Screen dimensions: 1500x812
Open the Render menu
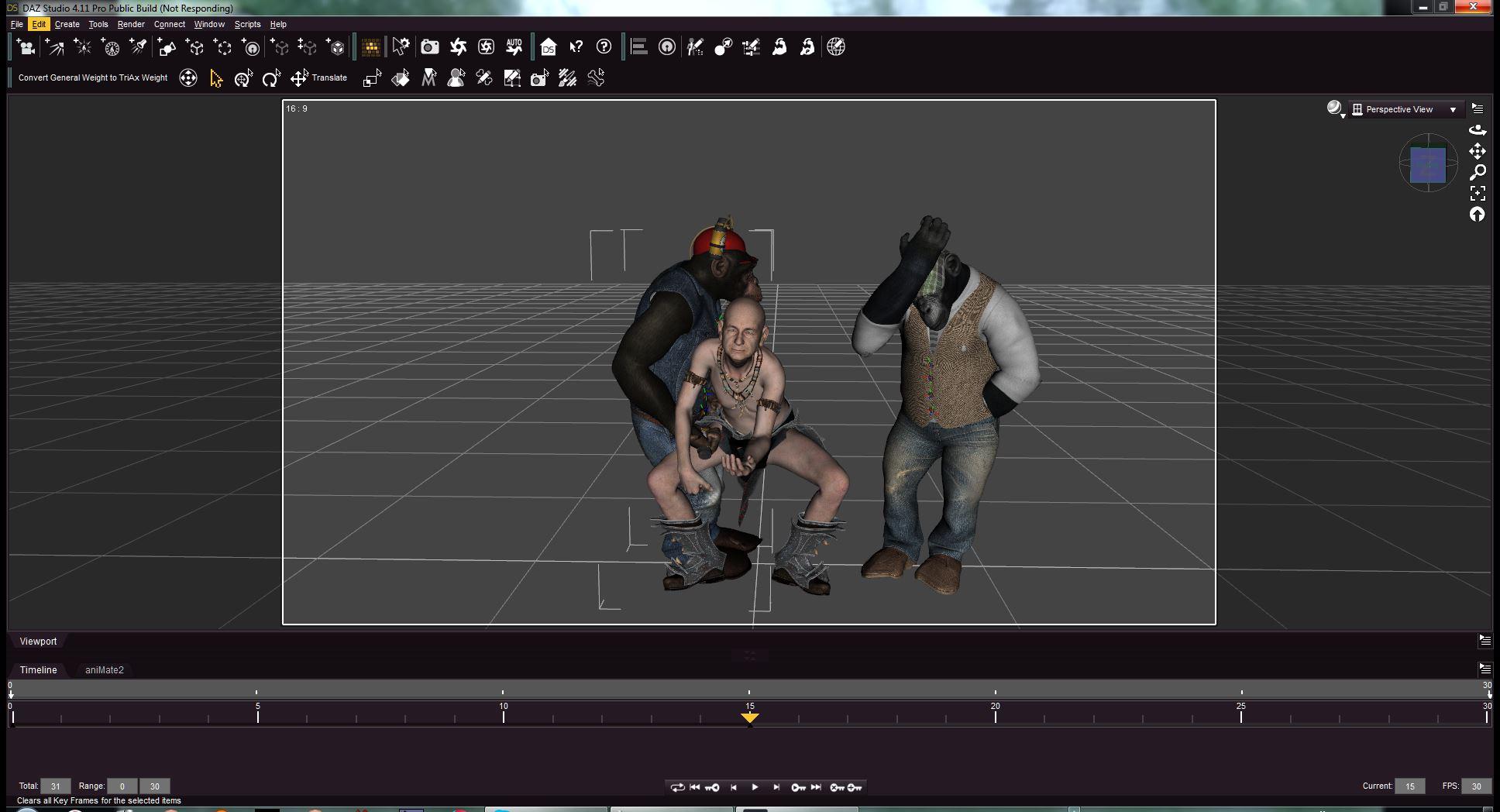point(131,24)
